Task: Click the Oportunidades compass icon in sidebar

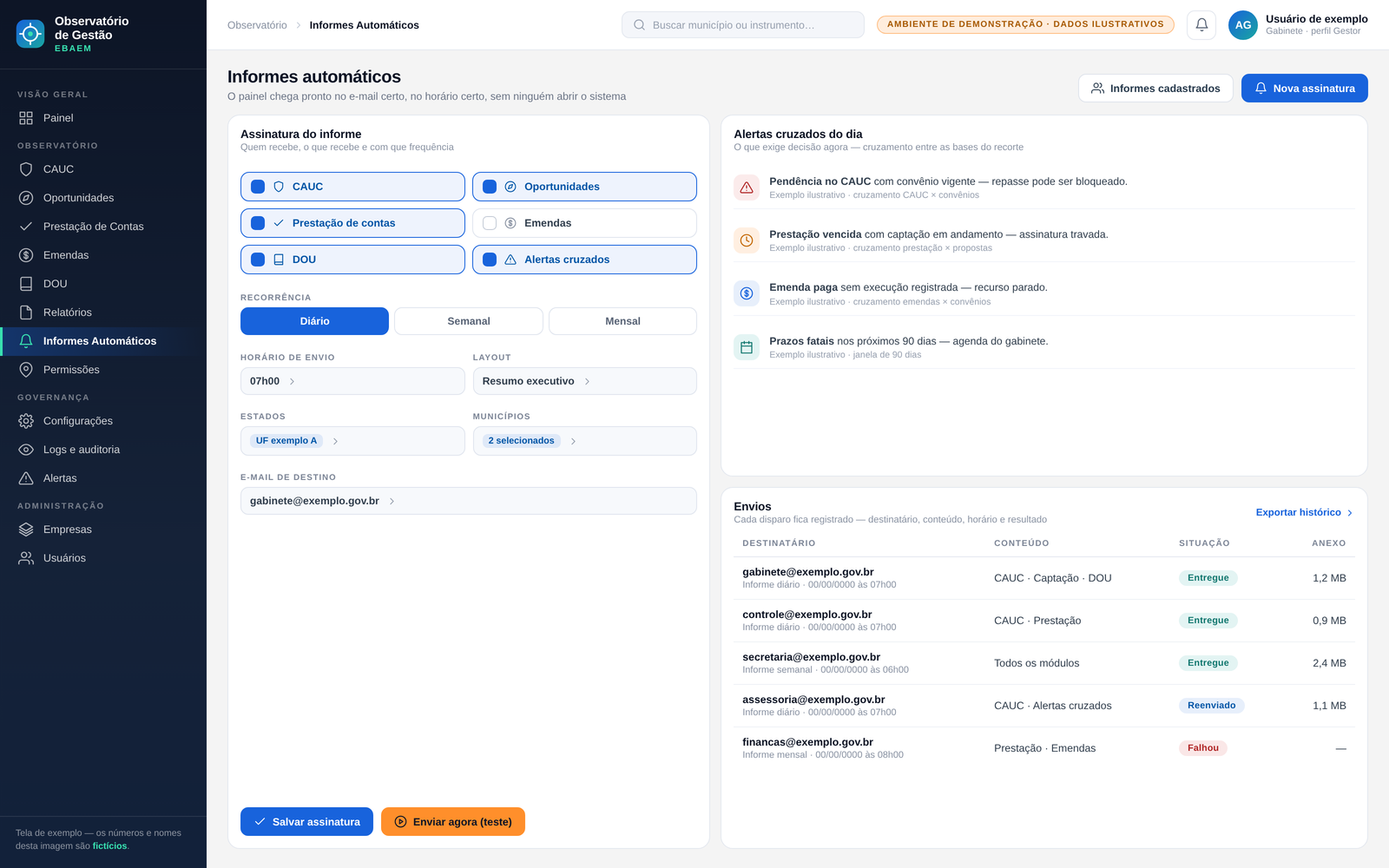Action: pos(26,198)
